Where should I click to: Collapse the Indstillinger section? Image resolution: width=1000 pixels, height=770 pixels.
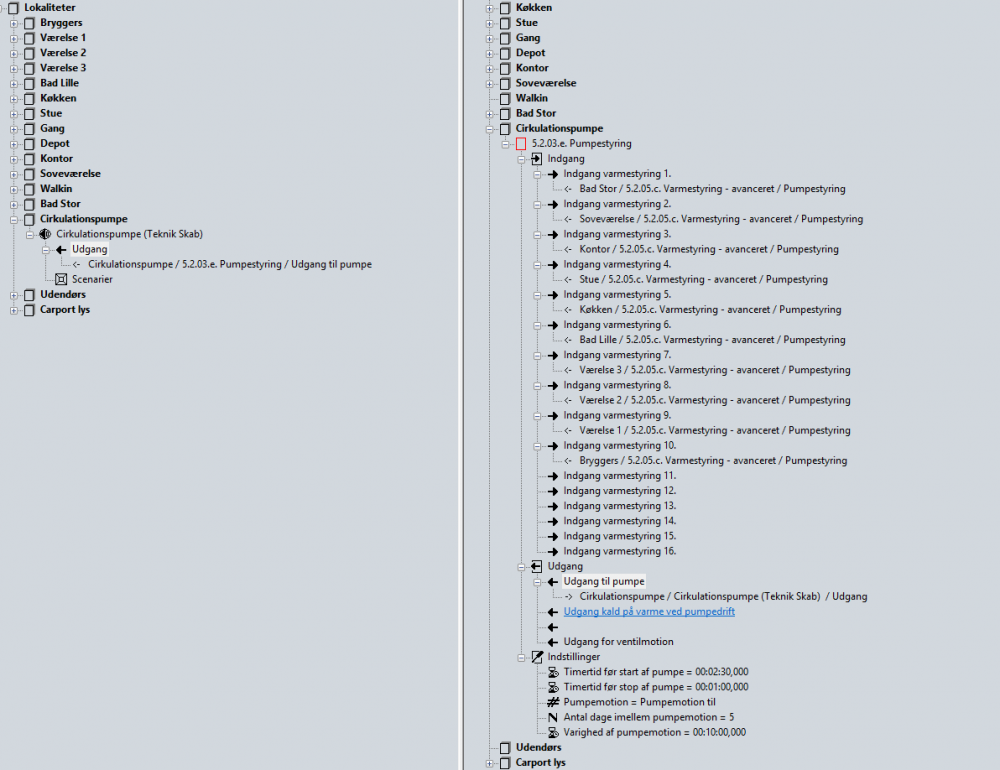pos(521,657)
